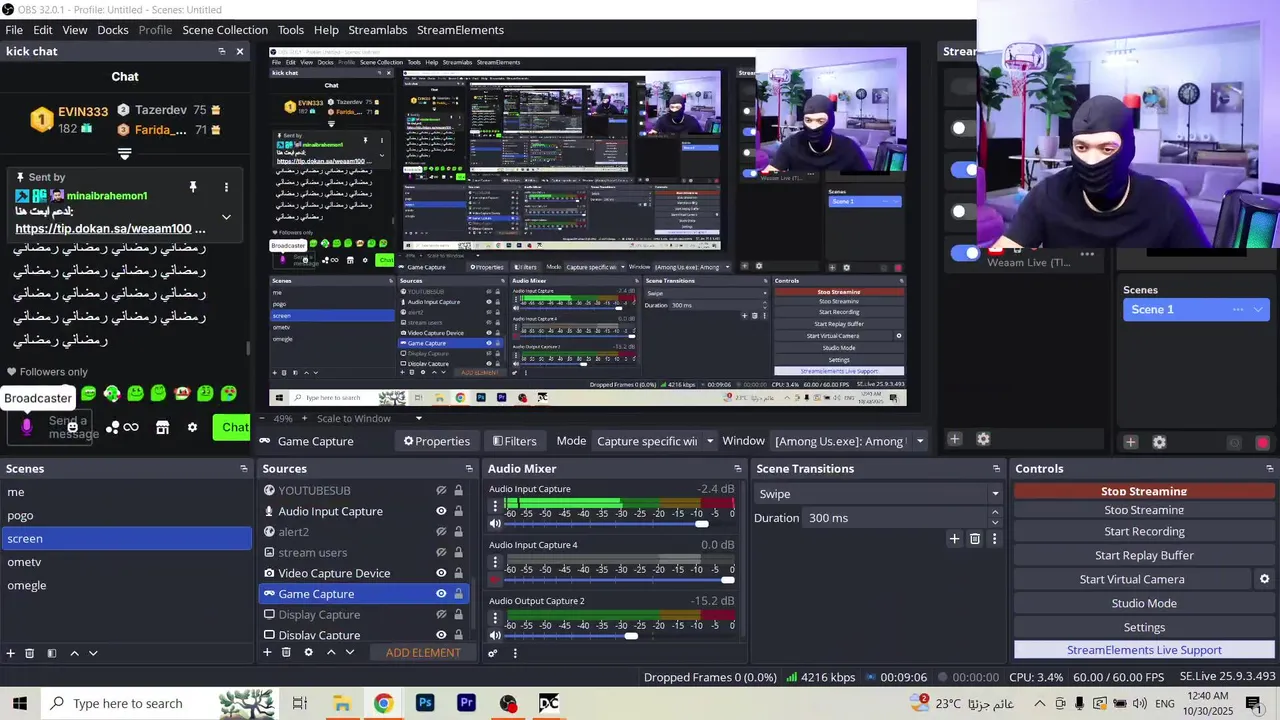Remove transition using Scene Transitions trash icon
The image size is (1280, 720).
(x=975, y=539)
